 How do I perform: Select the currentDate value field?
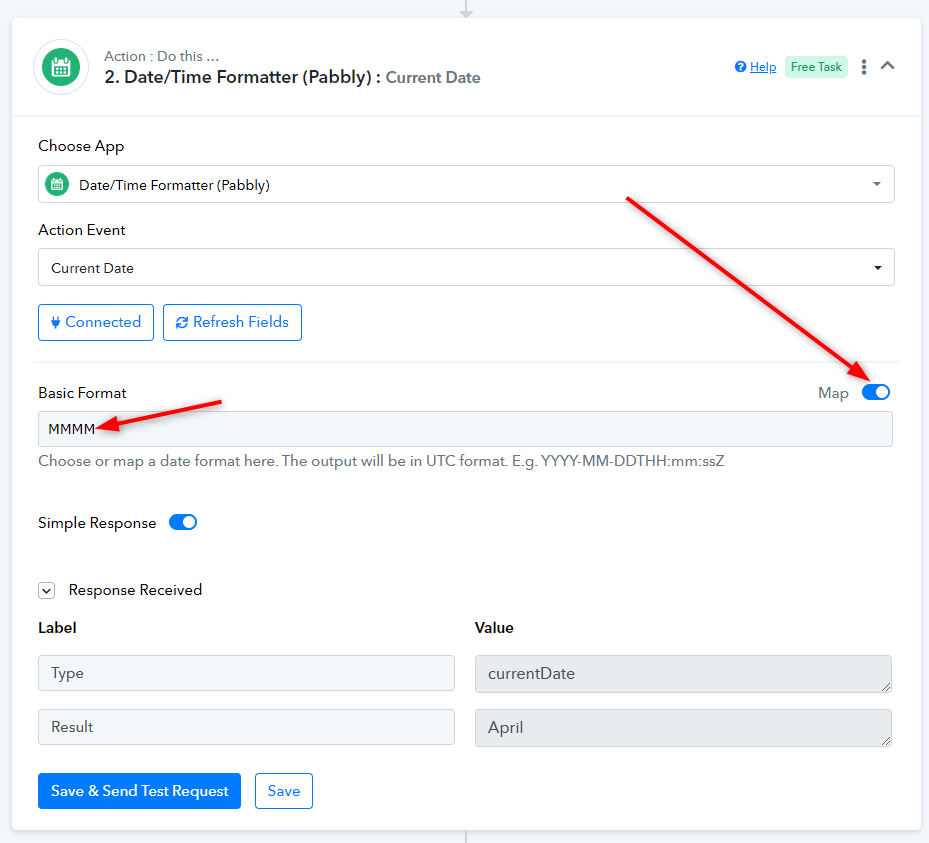[682, 673]
